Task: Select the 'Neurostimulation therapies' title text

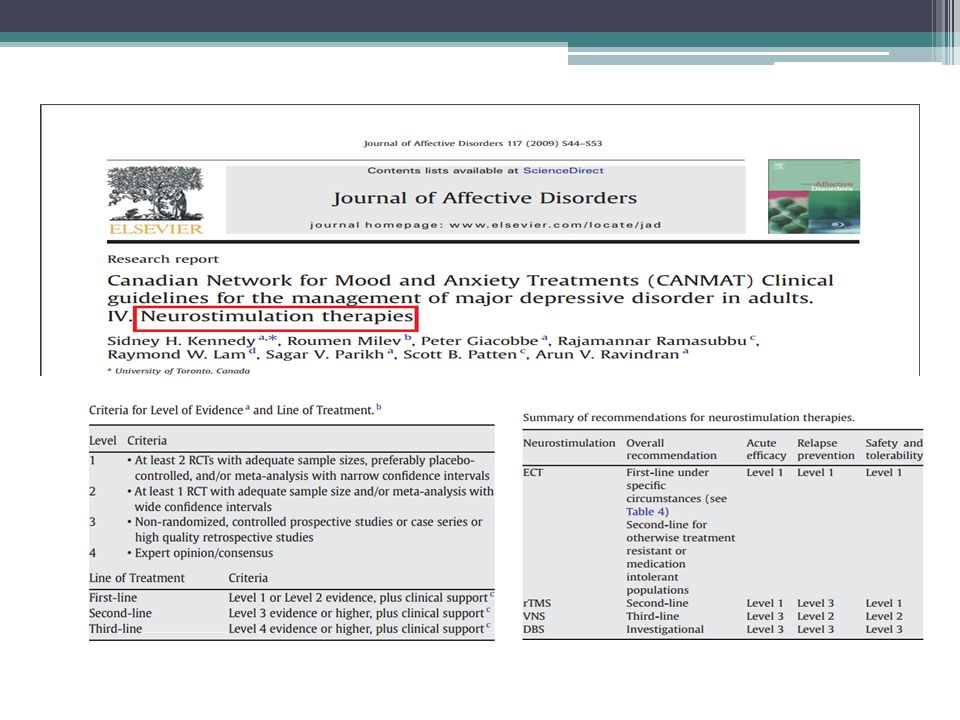Action: point(277,317)
